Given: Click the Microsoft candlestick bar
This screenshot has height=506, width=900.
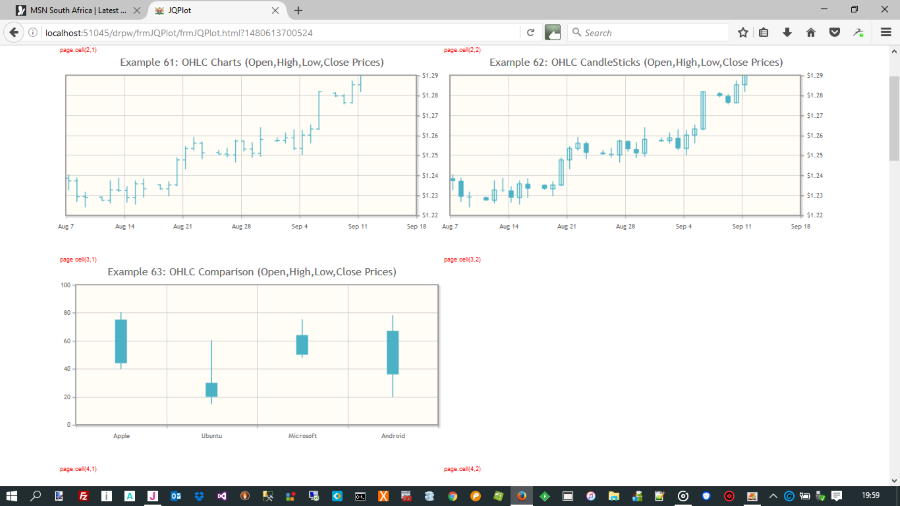Looking at the screenshot, I should [302, 345].
